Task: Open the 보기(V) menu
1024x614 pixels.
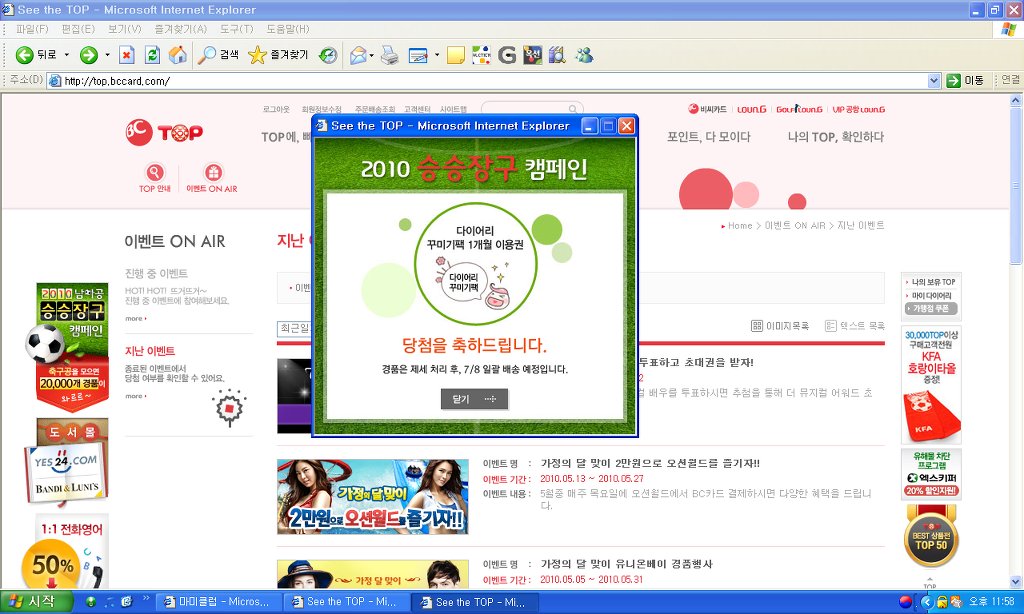Action: point(124,29)
